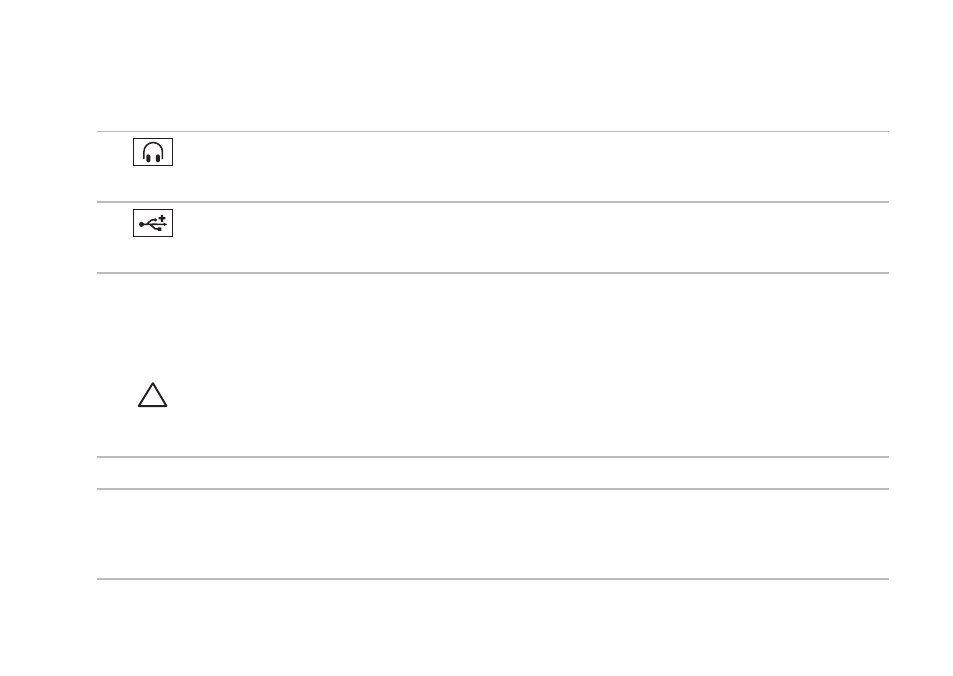
Task: Click the divider between headphones and USB icons
Action: (493, 202)
